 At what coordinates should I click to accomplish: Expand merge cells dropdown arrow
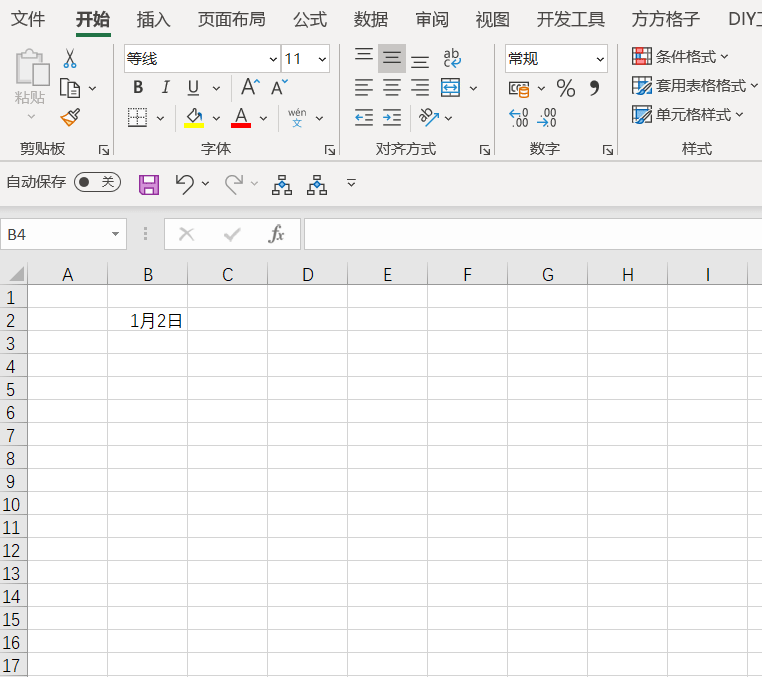coord(473,88)
